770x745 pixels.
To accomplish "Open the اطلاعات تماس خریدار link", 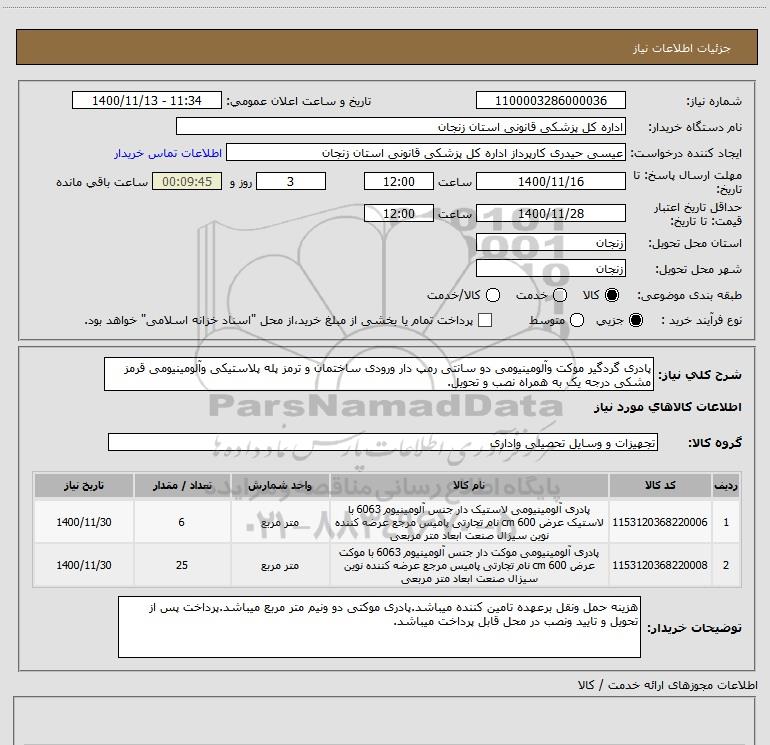I will click(168, 153).
